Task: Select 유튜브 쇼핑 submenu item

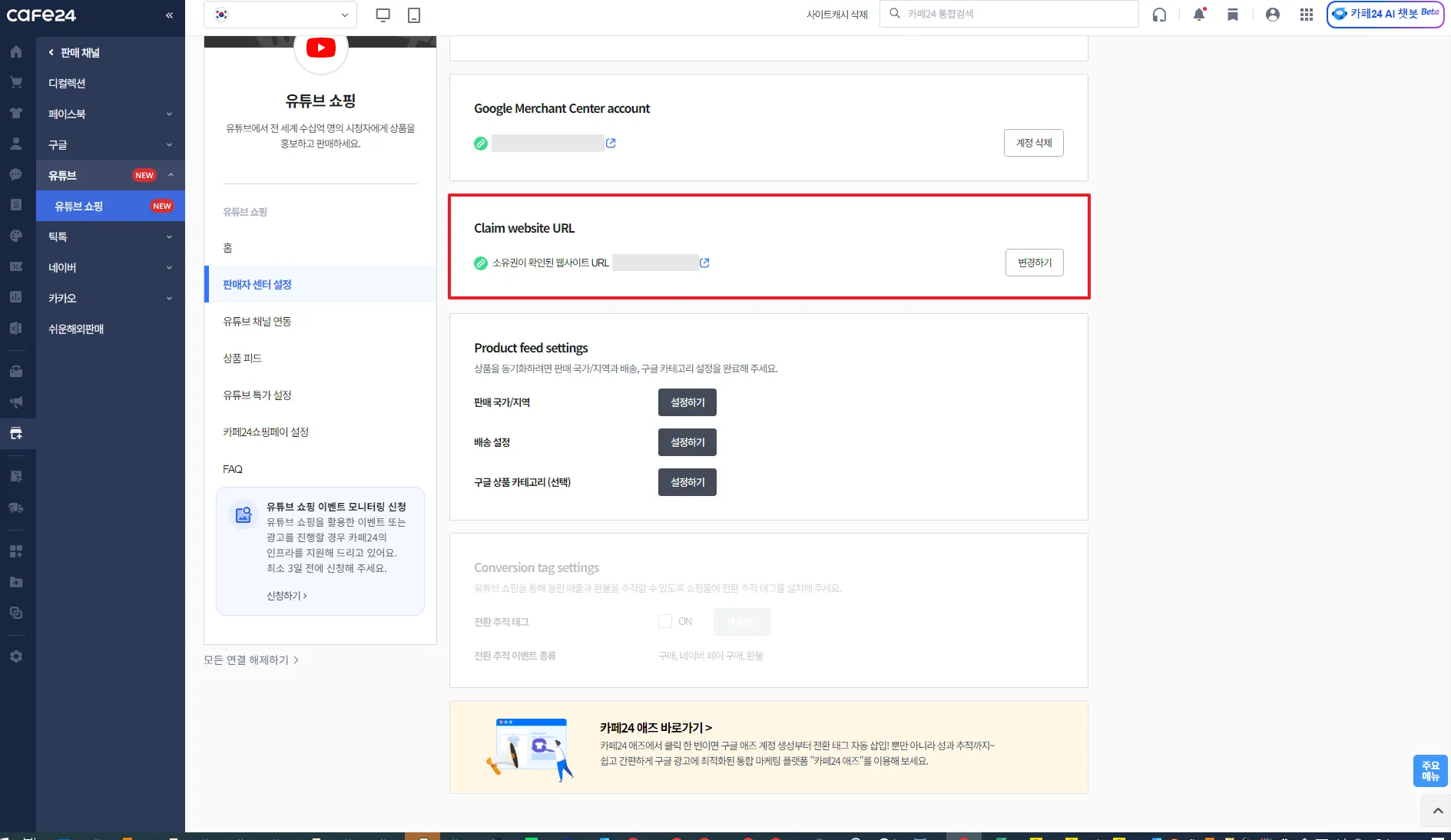Action: 111,206
